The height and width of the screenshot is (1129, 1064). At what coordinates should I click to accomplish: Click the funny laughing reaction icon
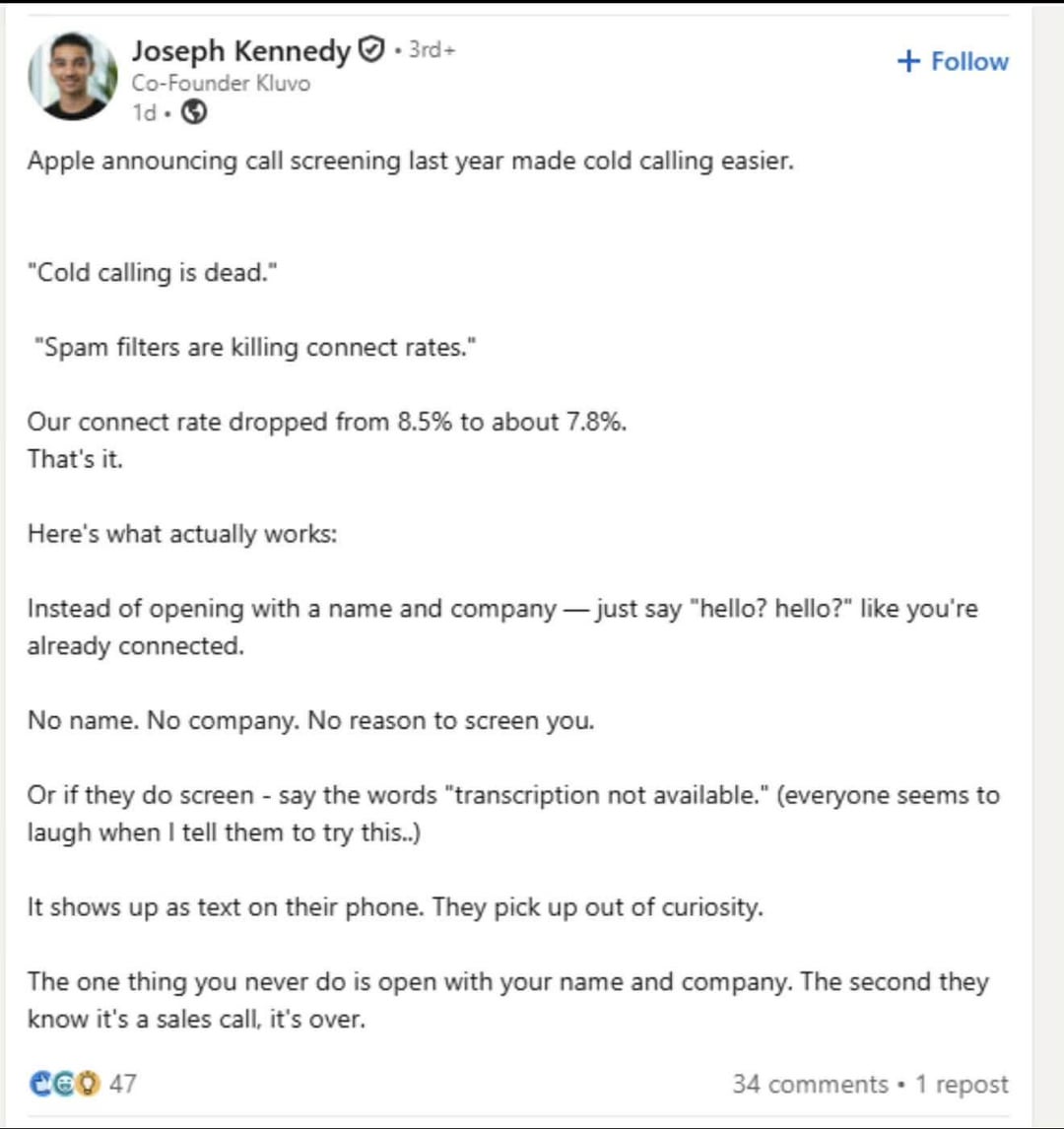pyautogui.click(x=64, y=1083)
